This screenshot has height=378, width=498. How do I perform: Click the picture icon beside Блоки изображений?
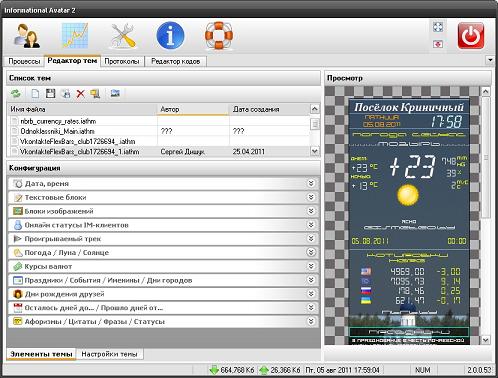click(x=18, y=211)
